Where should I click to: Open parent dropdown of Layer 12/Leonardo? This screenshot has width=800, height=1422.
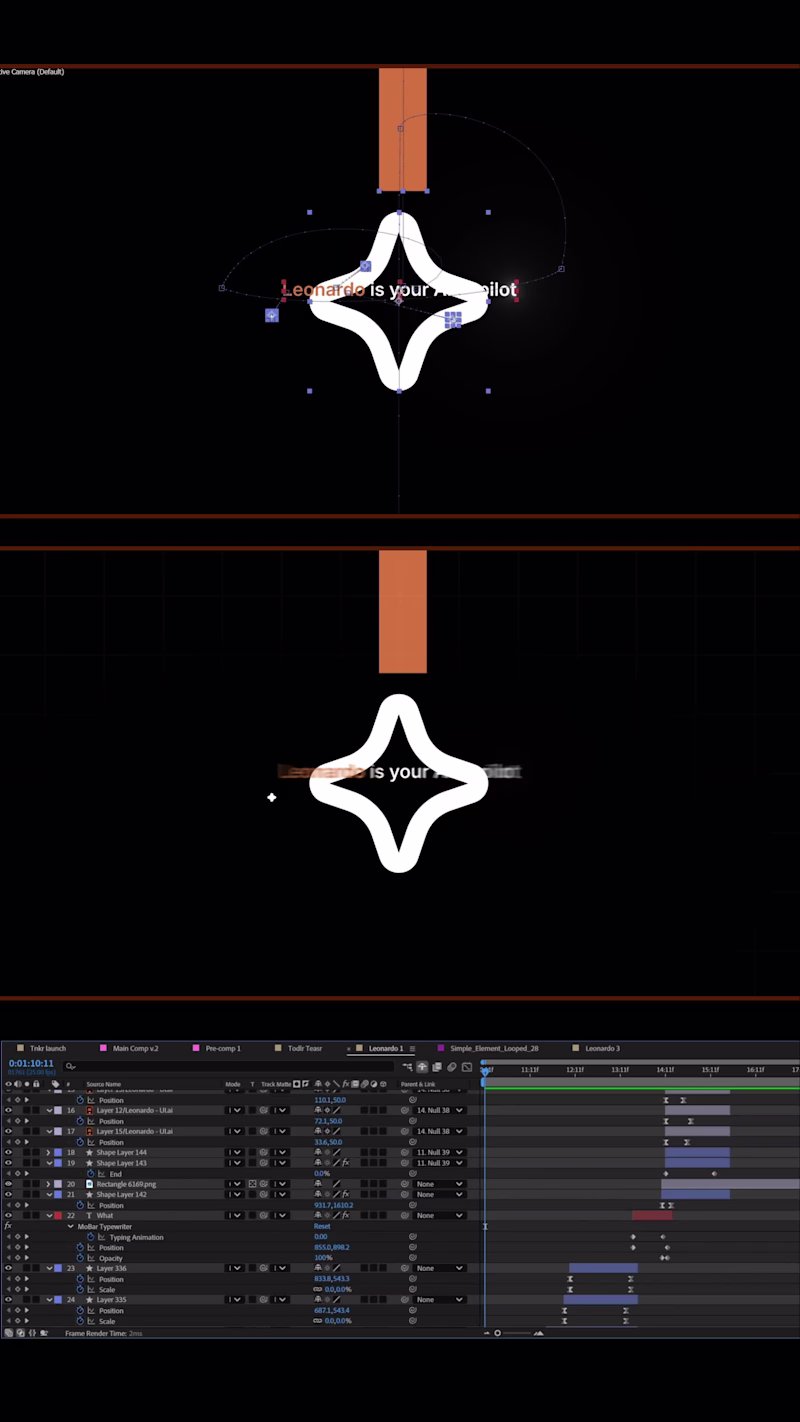pyautogui.click(x=440, y=1110)
